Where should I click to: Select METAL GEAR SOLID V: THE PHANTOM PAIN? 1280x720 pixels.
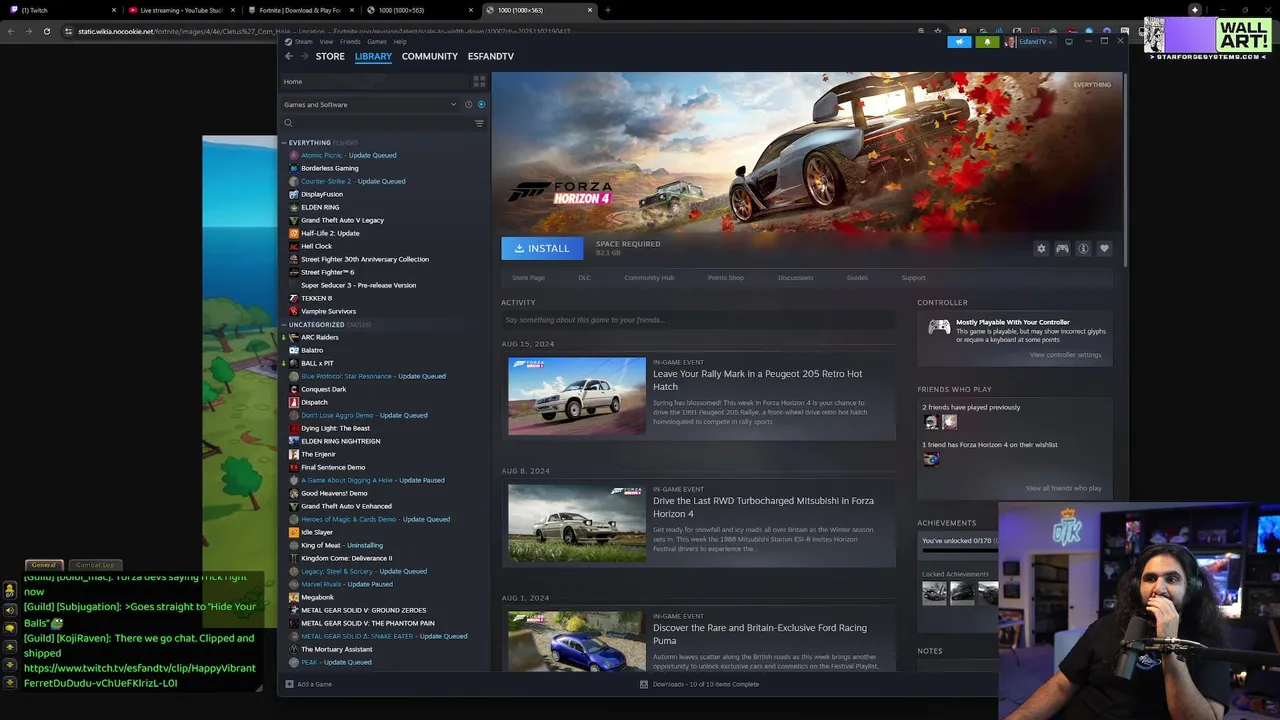368,623
